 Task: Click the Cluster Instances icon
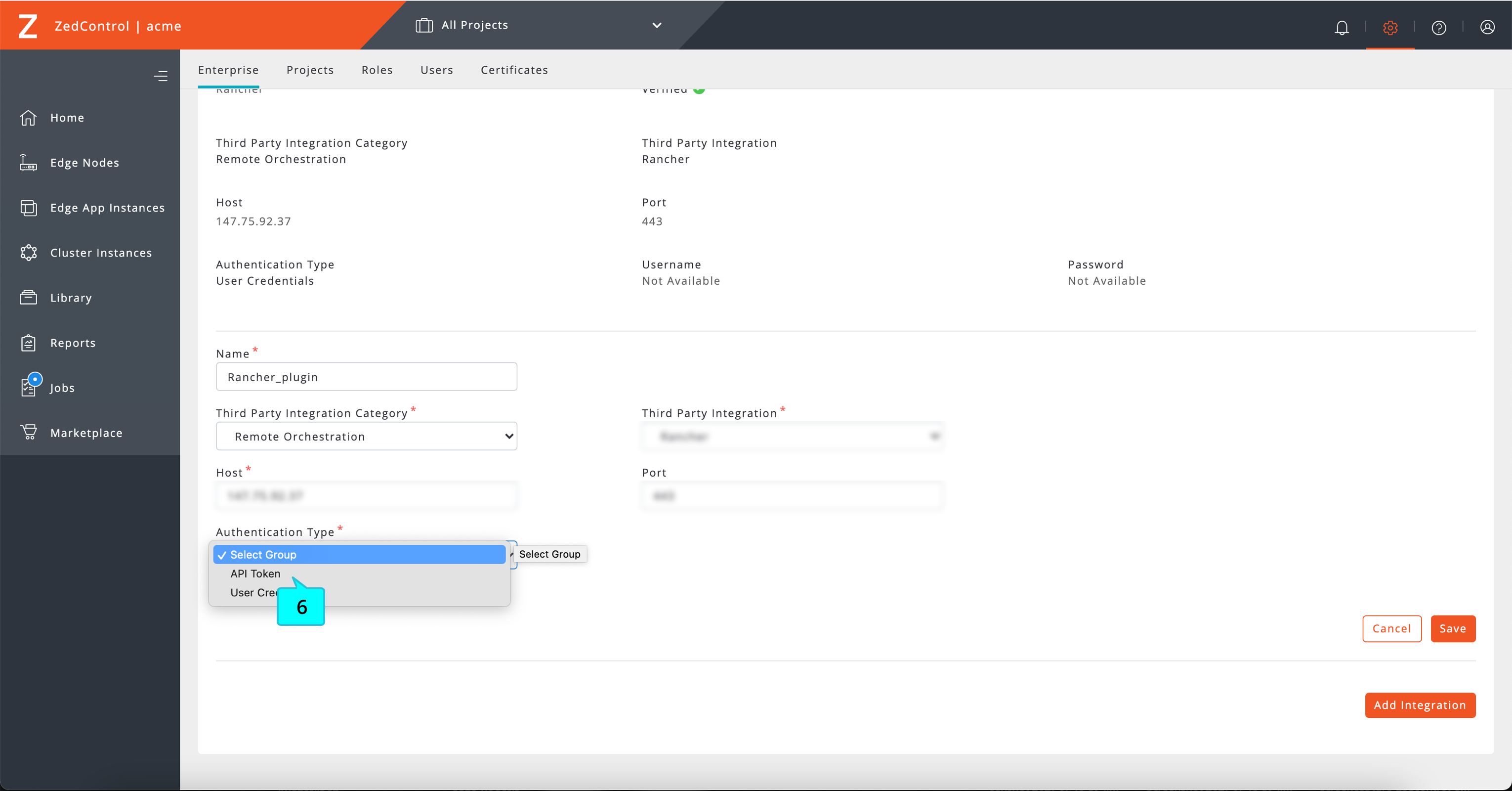pyautogui.click(x=28, y=253)
